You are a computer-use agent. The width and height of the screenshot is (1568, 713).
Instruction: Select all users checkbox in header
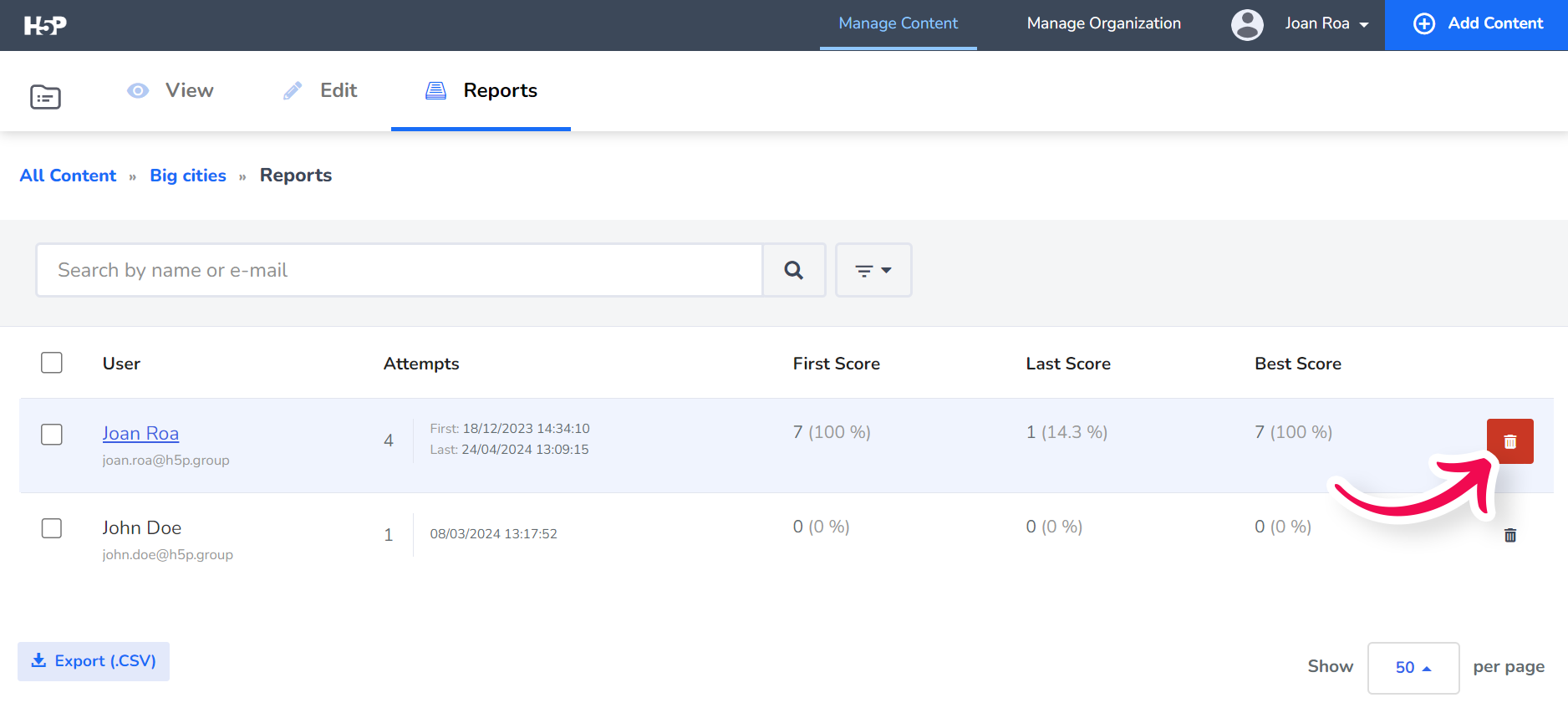52,363
